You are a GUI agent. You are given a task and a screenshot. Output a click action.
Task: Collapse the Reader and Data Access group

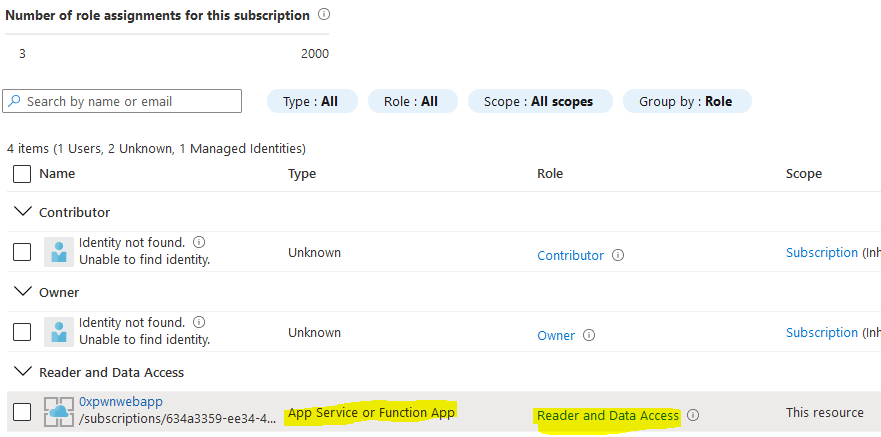[22, 372]
